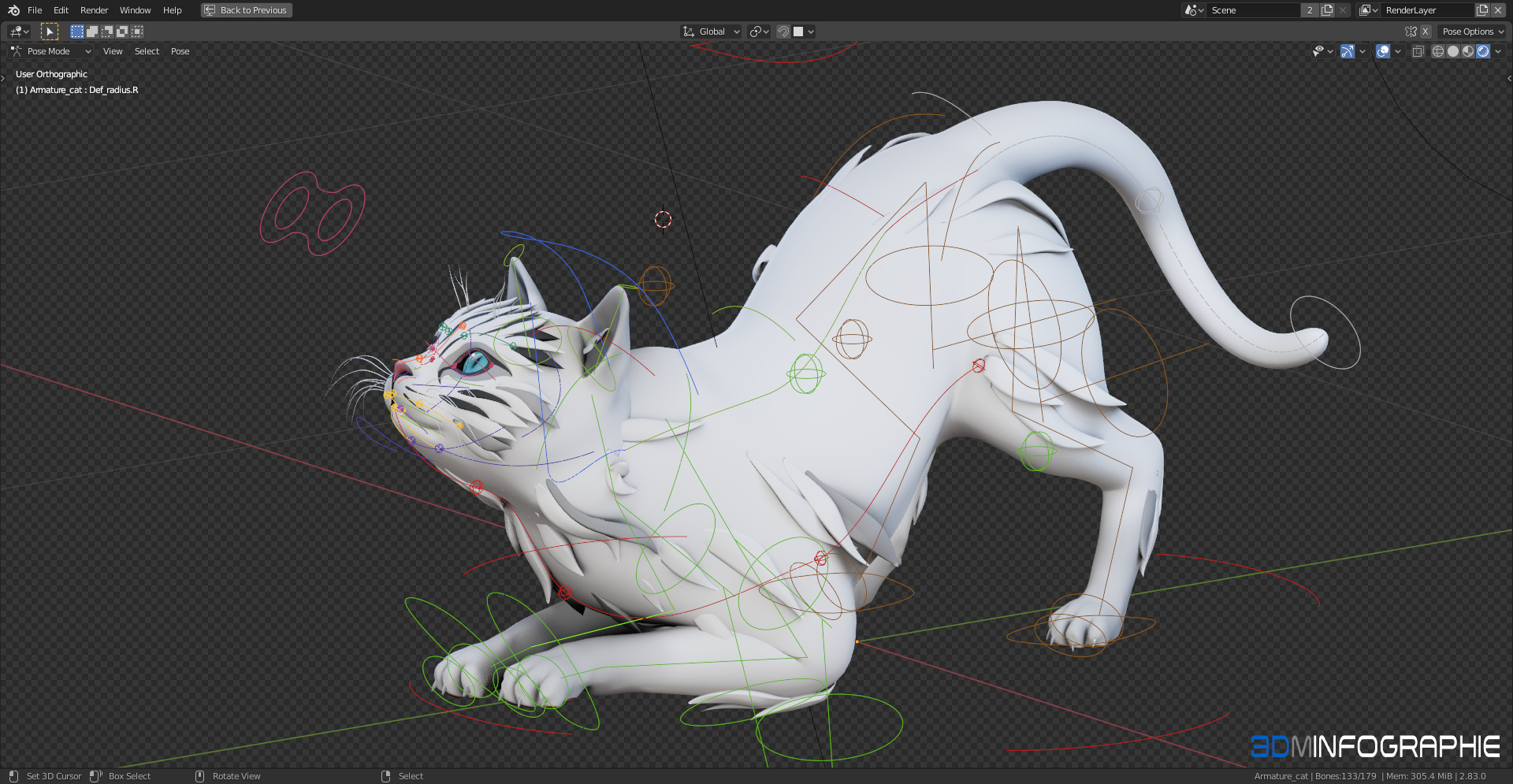
Task: Activate the Select Box tweak tool icon
Action: (x=50, y=32)
